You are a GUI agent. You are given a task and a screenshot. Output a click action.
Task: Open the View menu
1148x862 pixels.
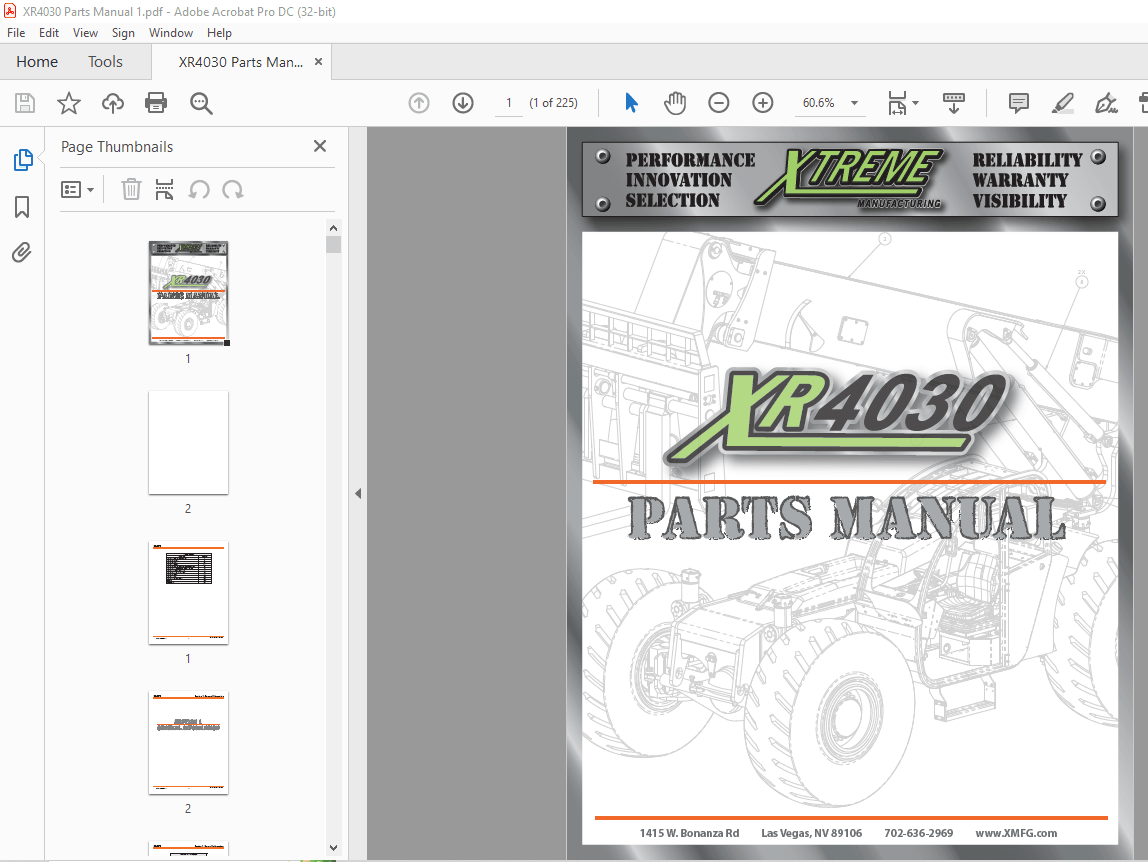[x=85, y=32]
